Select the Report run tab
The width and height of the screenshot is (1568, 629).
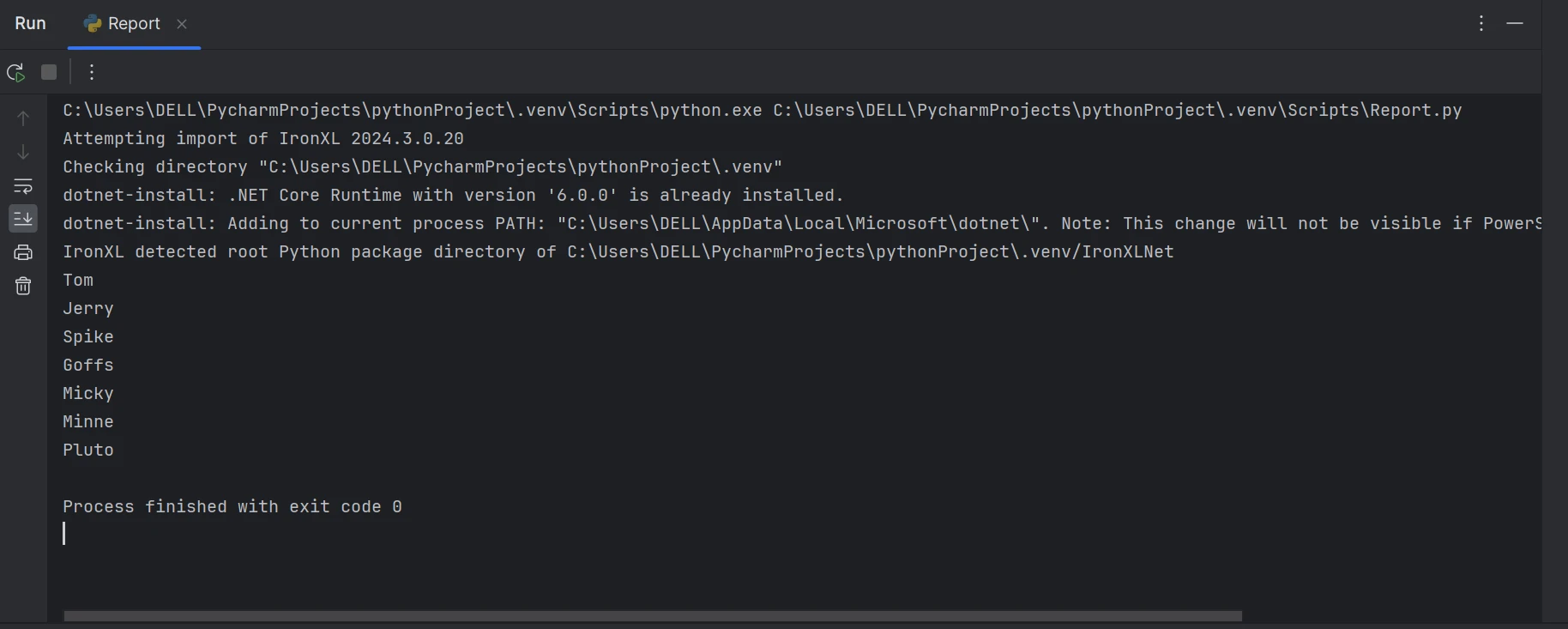click(133, 24)
